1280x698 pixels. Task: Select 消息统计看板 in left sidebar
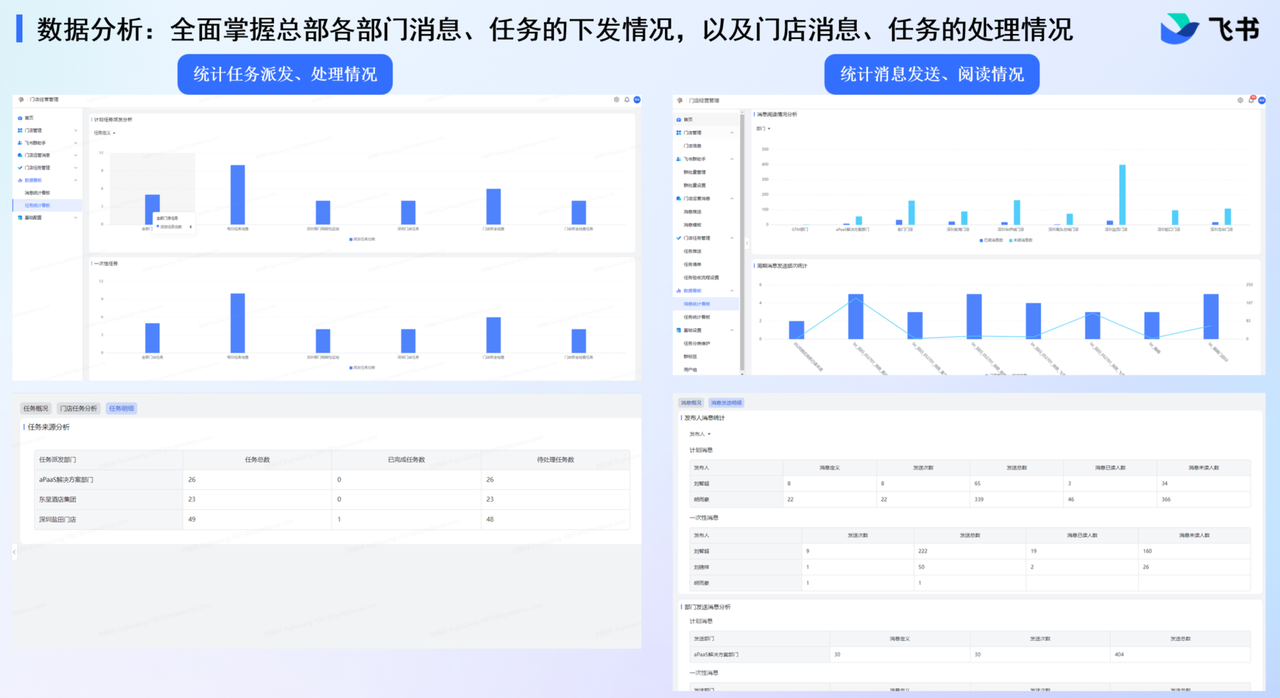[x=37, y=193]
